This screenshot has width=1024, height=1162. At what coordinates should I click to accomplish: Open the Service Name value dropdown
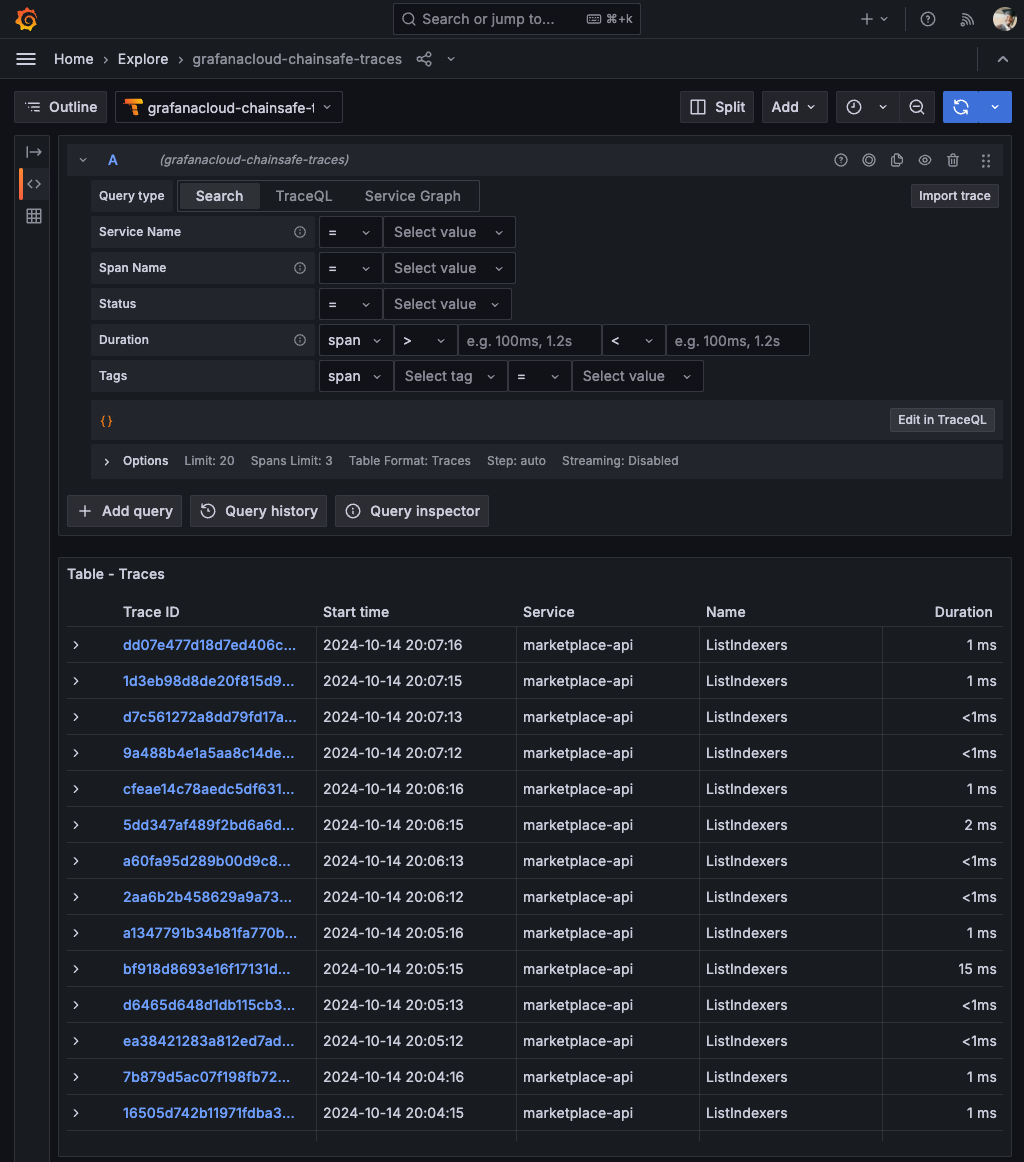click(x=449, y=232)
